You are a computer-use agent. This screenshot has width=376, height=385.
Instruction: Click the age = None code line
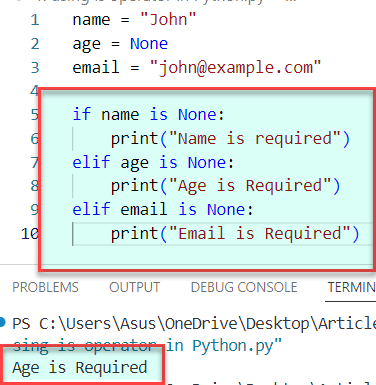click(120, 44)
